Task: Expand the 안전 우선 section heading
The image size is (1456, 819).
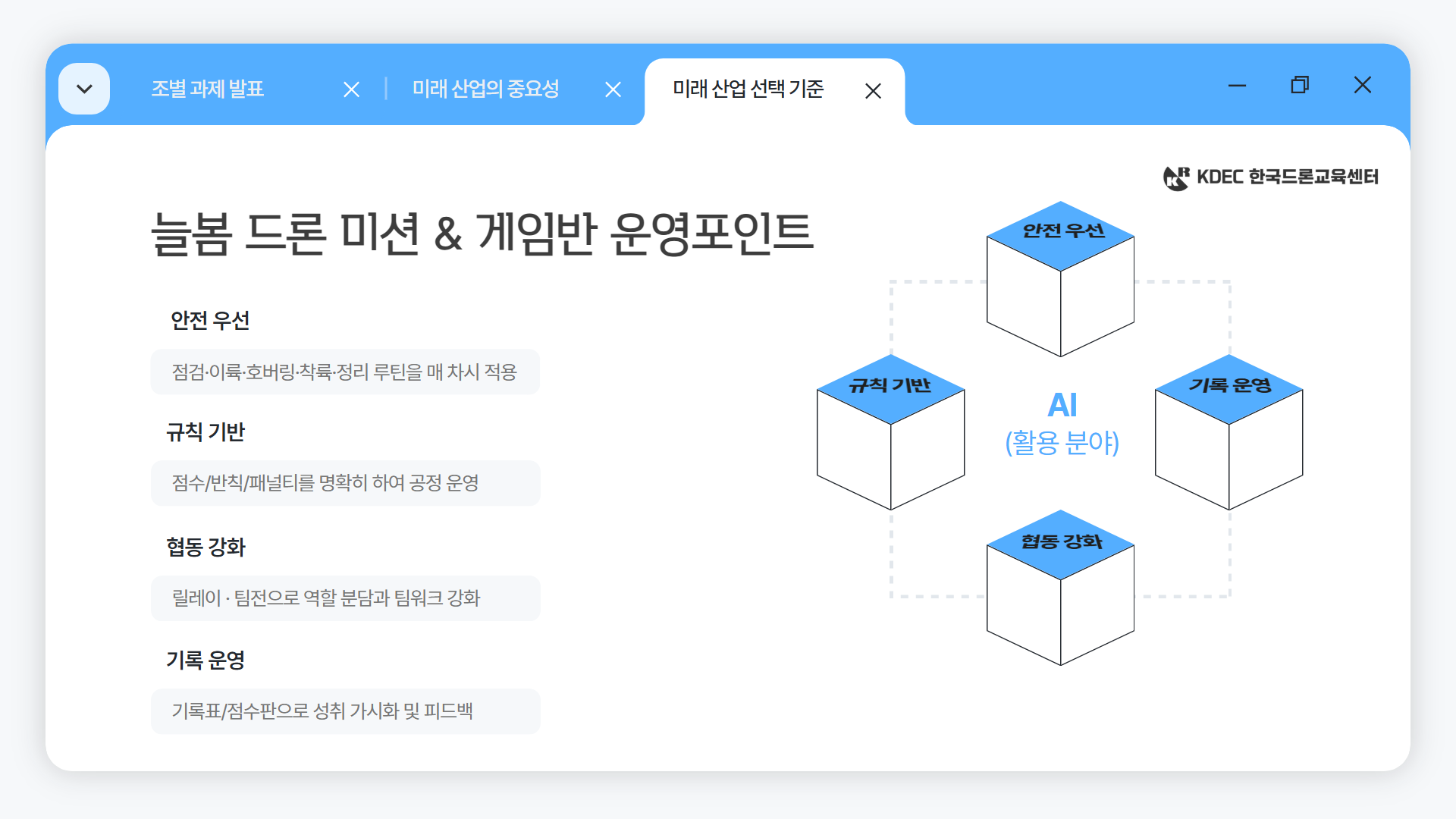Action: tap(209, 320)
